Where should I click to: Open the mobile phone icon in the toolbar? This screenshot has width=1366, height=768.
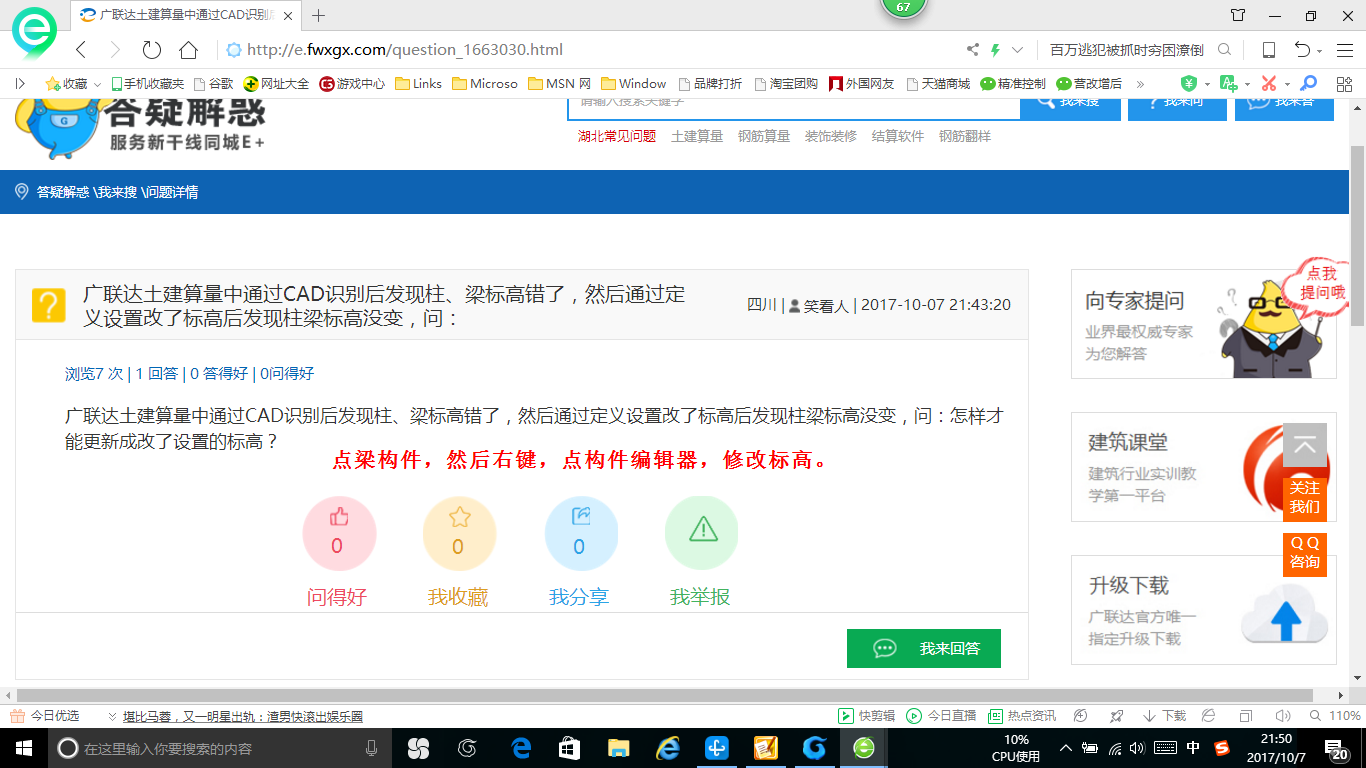pyautogui.click(x=1268, y=50)
